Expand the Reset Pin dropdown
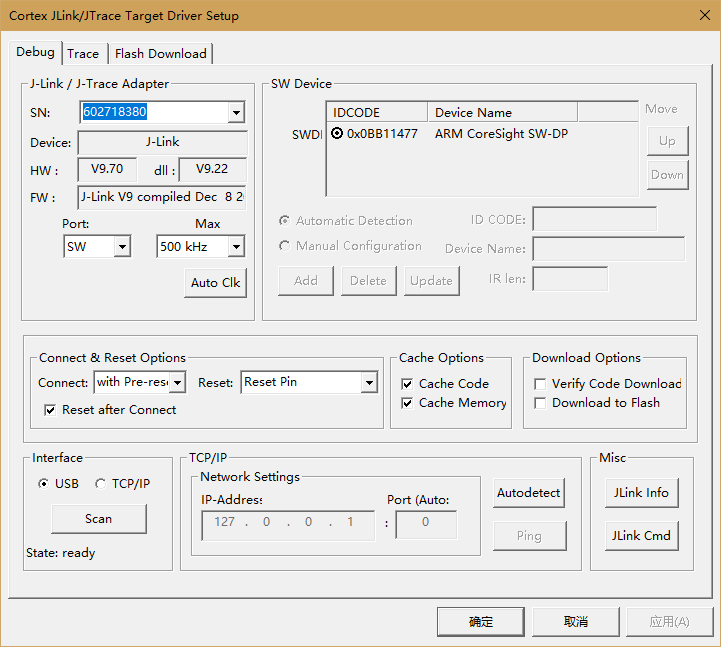 click(369, 382)
